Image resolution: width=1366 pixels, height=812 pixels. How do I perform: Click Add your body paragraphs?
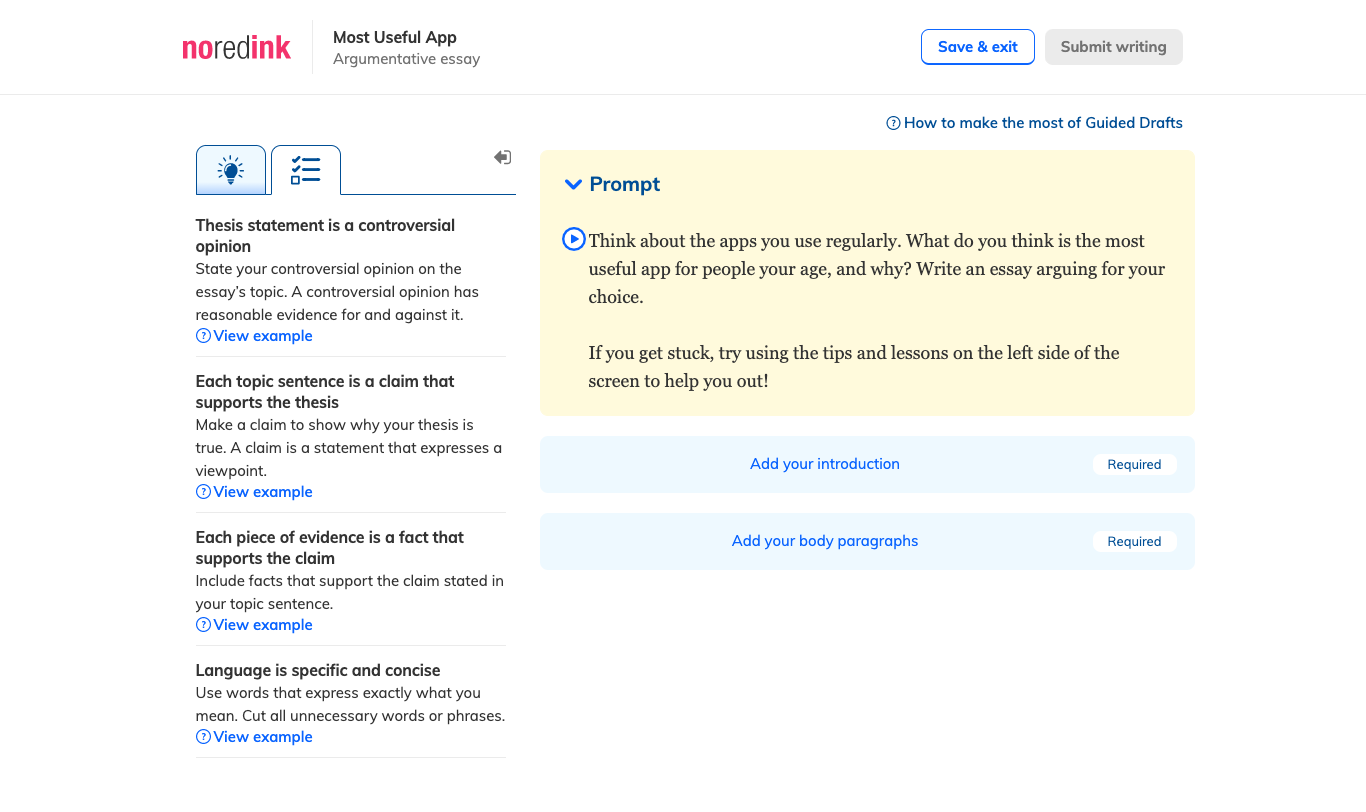point(825,541)
